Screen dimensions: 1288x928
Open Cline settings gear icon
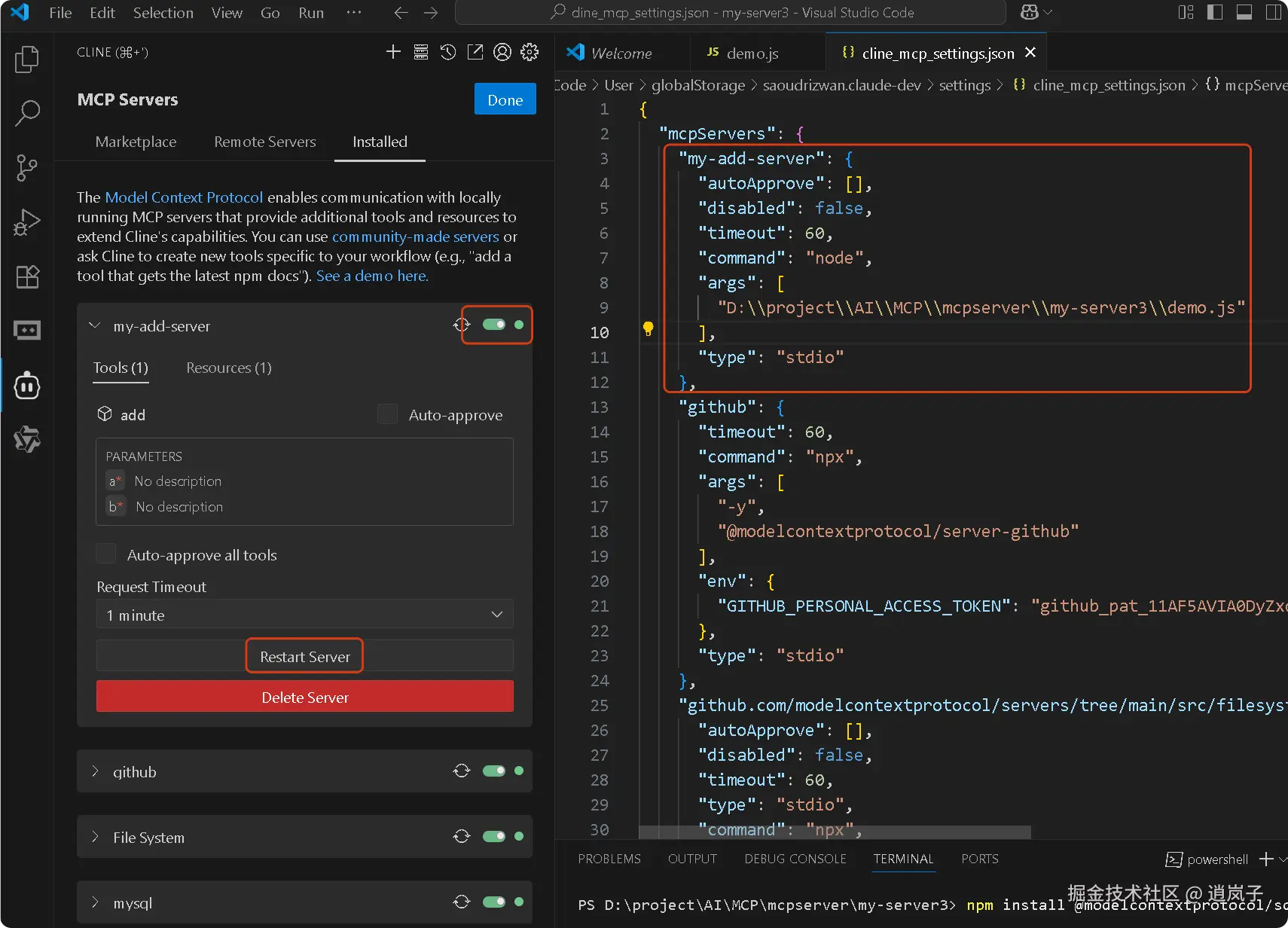point(530,52)
